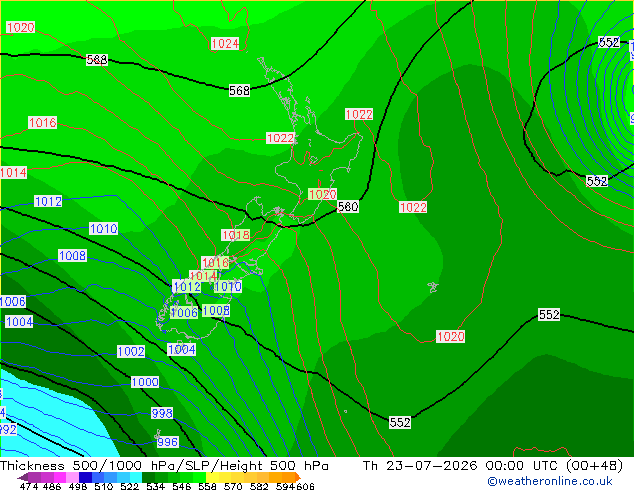Click the blue '992' isobar label

[8, 429]
